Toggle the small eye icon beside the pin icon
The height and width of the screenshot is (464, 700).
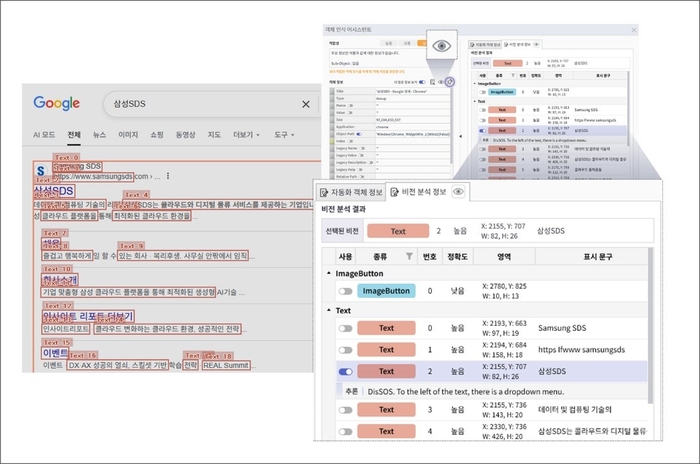pos(441,82)
